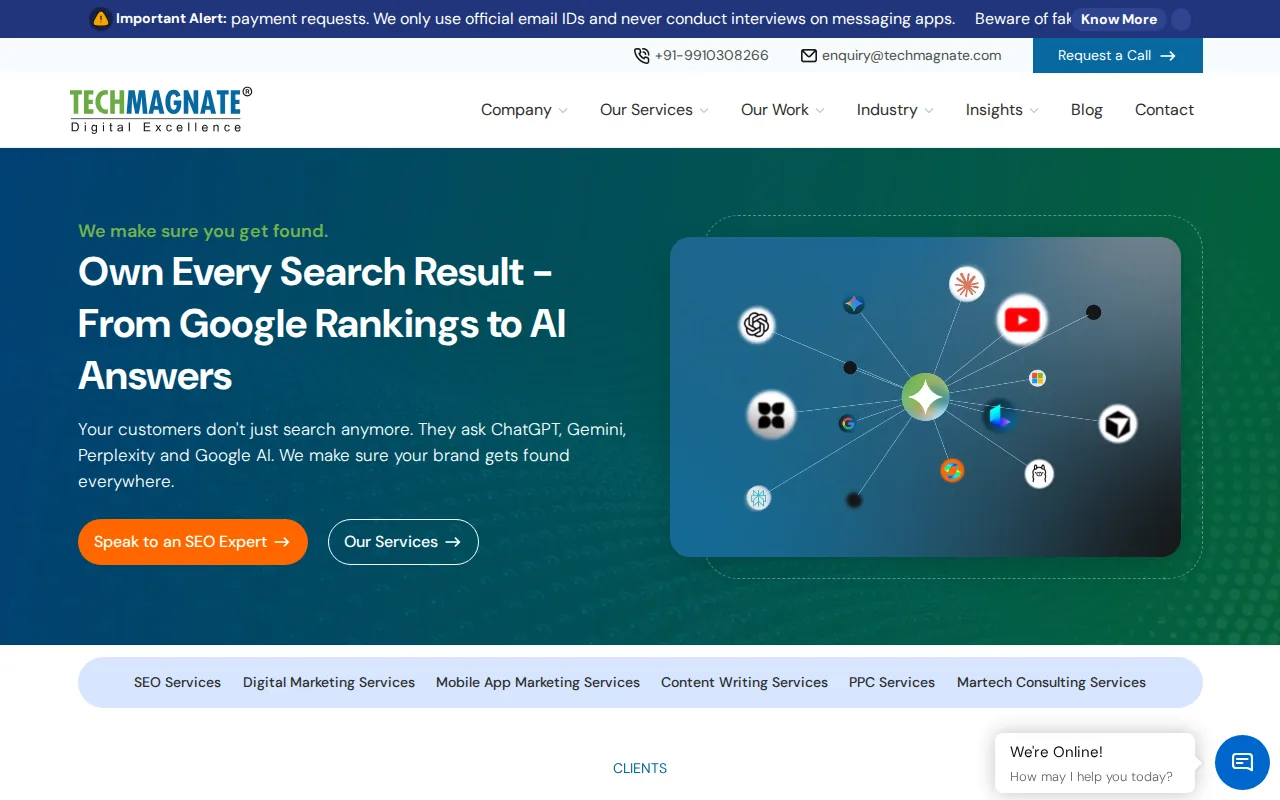Open the Company menu

(516, 110)
